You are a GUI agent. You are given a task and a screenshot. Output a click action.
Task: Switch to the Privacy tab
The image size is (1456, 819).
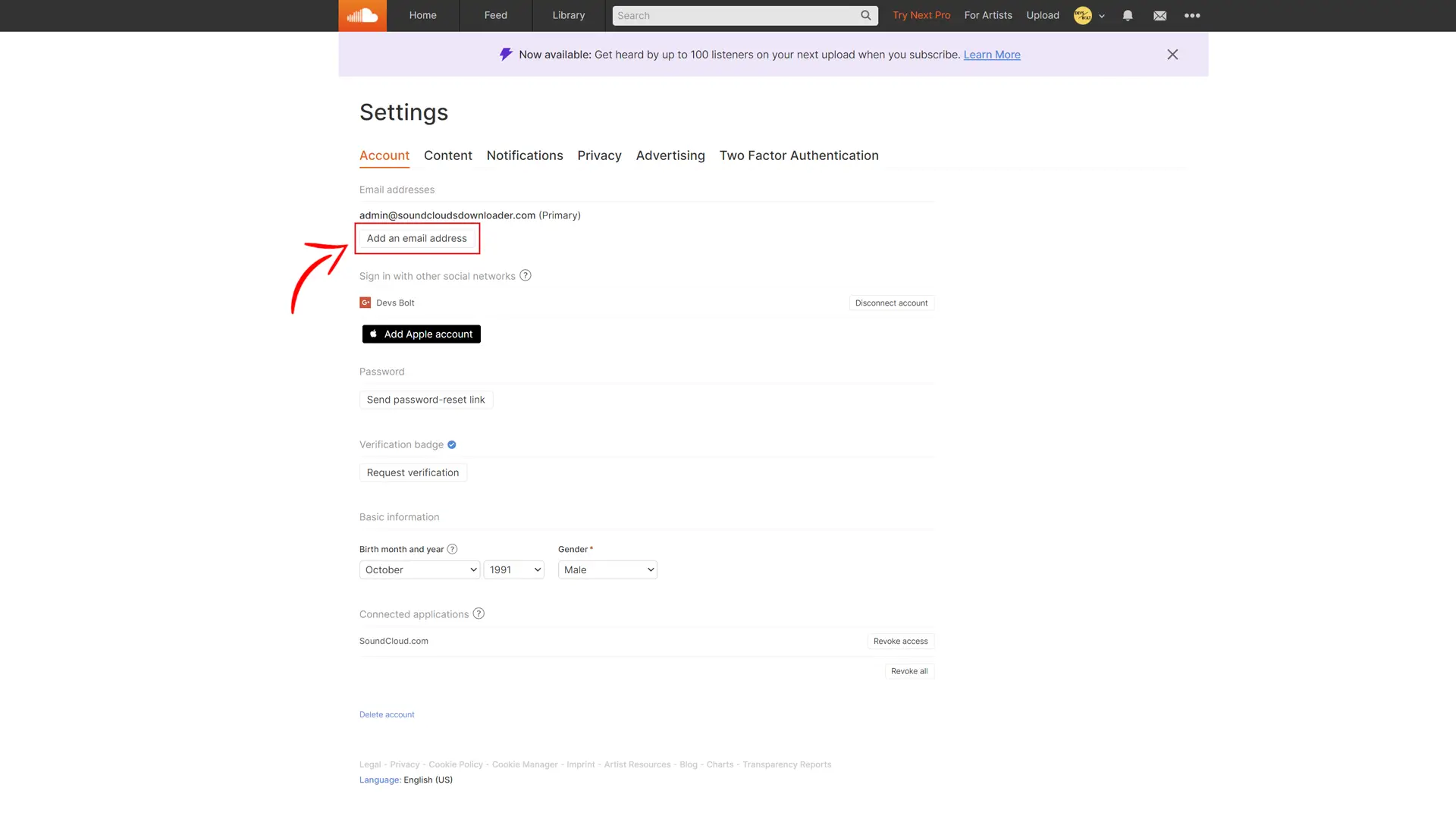point(599,155)
